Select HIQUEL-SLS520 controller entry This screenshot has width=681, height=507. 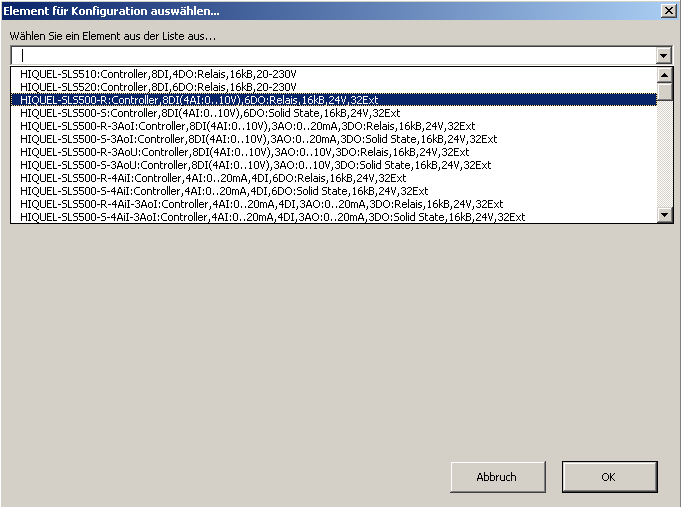point(334,87)
